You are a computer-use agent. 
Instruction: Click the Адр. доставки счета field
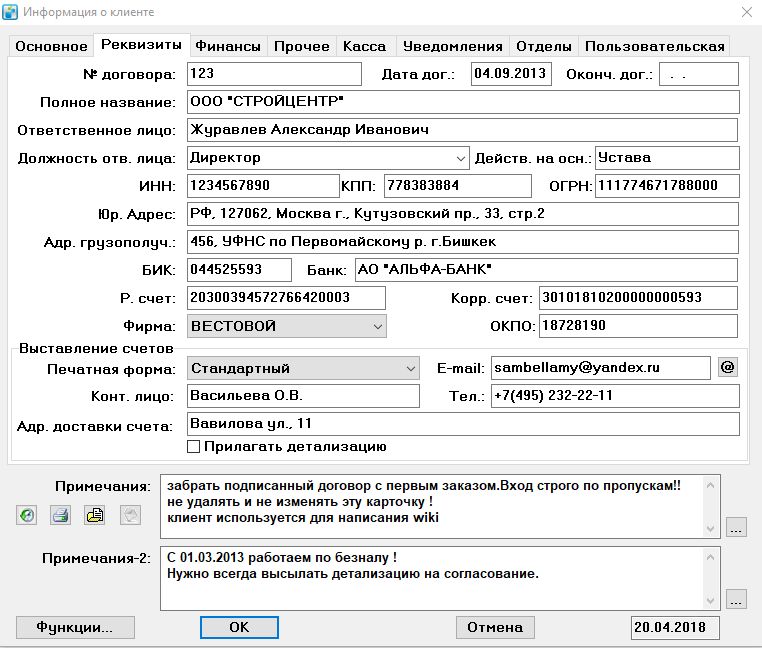(x=463, y=424)
